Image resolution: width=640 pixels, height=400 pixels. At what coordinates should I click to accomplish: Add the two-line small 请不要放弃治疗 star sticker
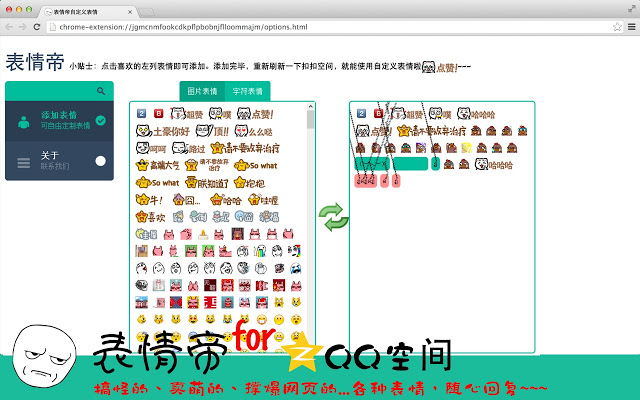click(207, 165)
